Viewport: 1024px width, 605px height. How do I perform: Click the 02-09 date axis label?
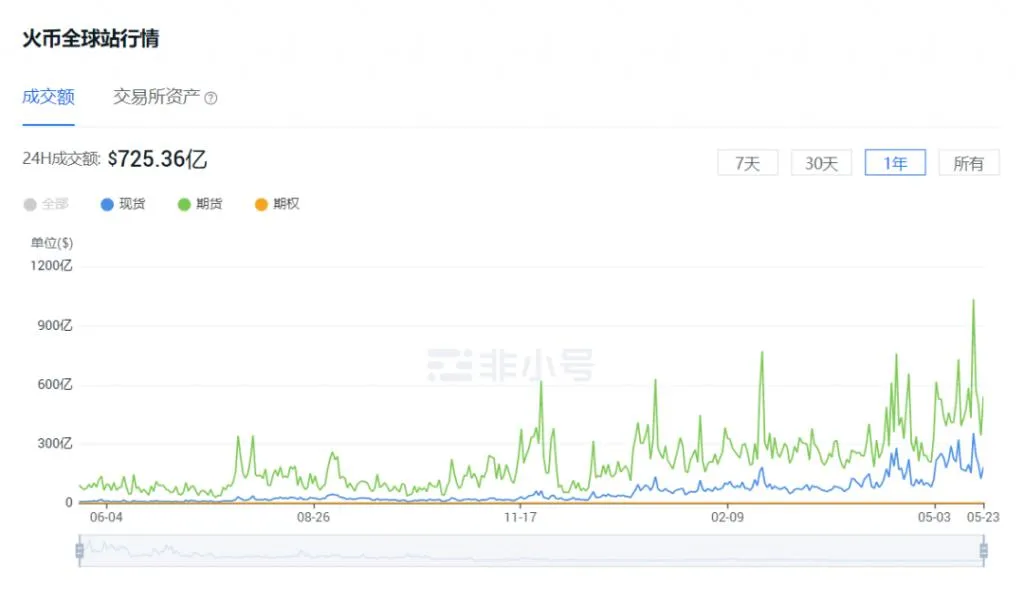728,517
